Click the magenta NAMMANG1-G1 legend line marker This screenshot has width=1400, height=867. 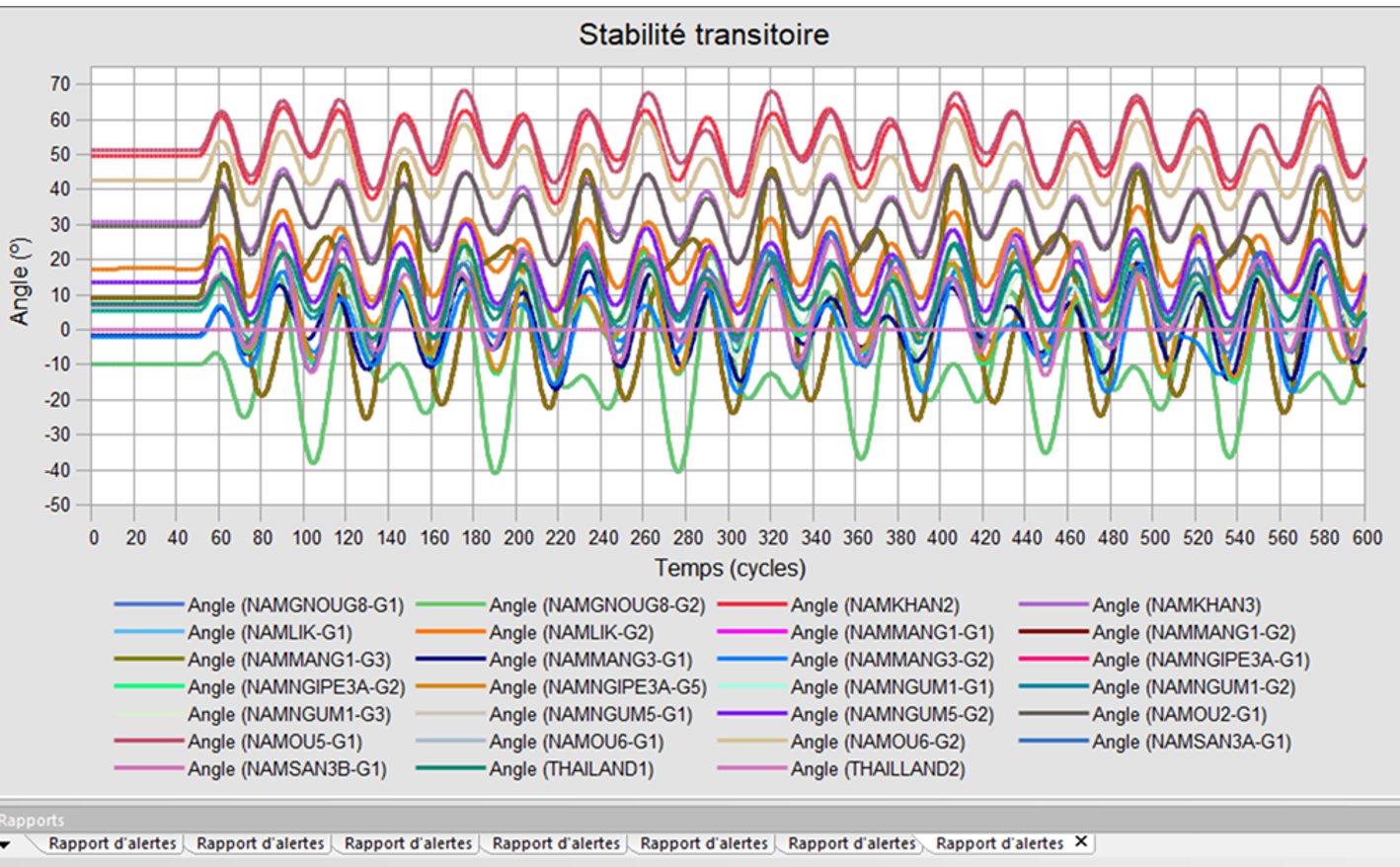[x=751, y=633]
